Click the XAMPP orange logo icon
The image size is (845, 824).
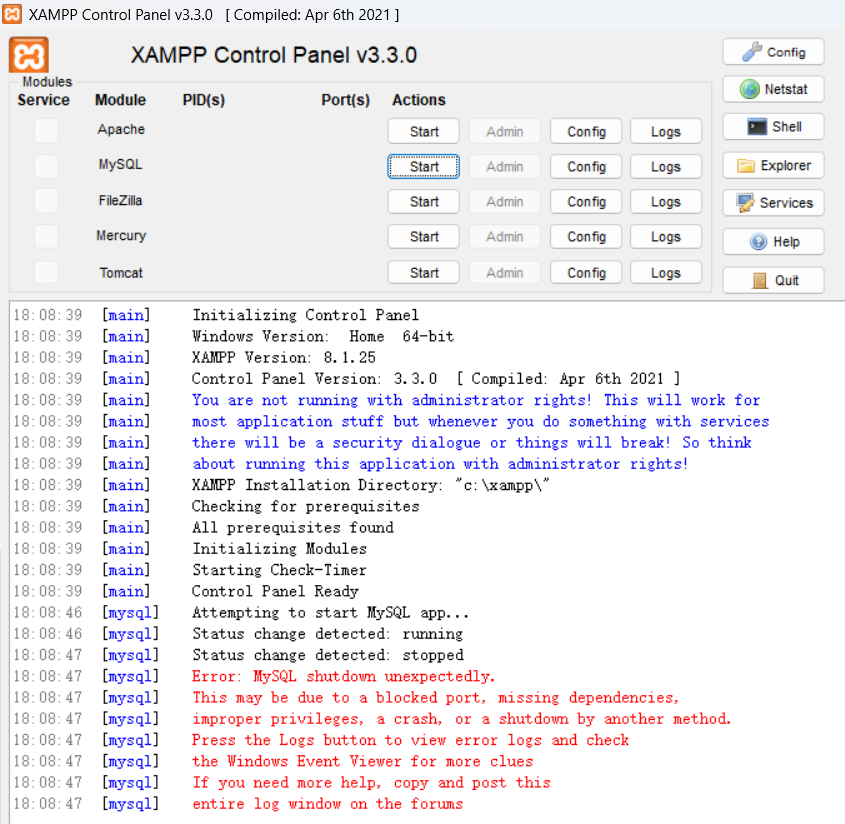29,54
